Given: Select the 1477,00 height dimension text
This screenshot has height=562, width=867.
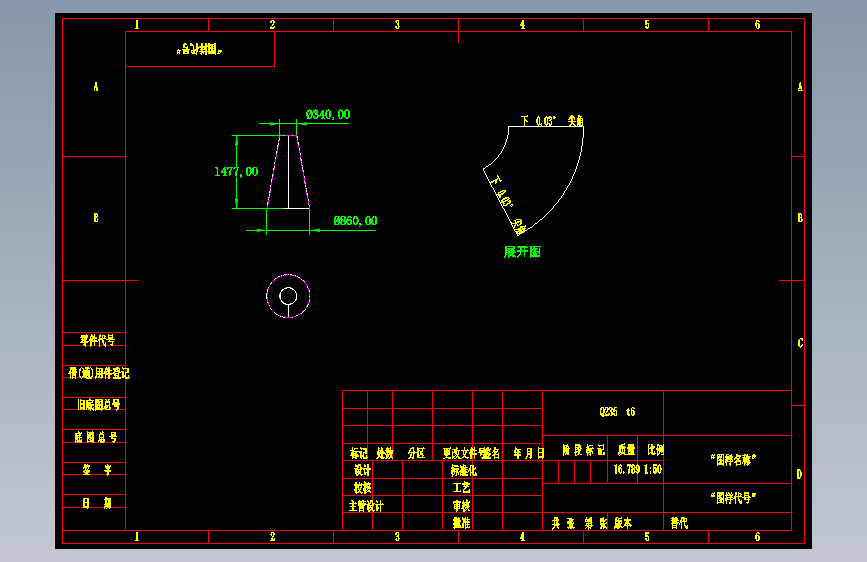Looking at the screenshot, I should (236, 171).
